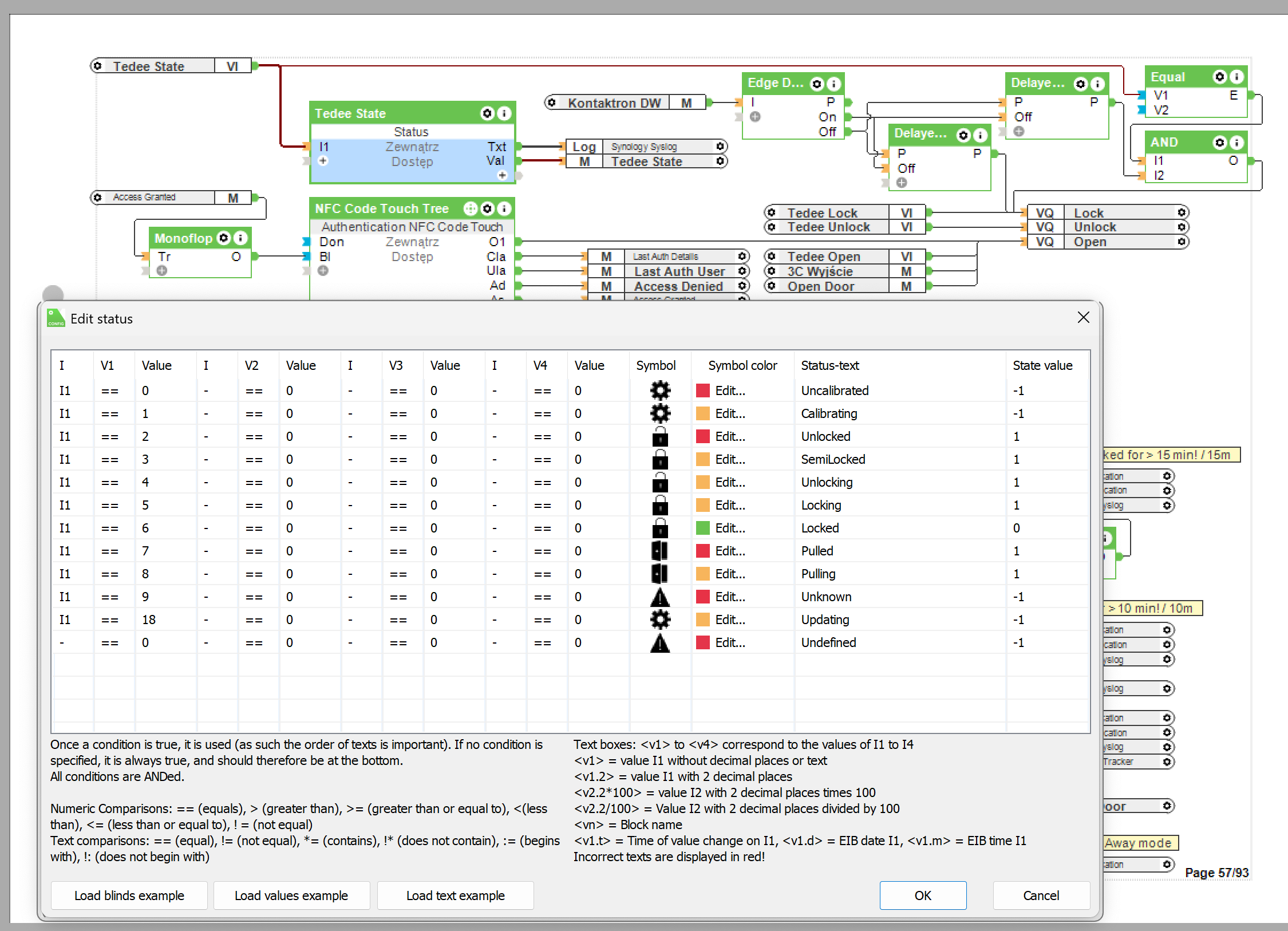Select the Symbol color column header
The image size is (1288, 931).
742,365
